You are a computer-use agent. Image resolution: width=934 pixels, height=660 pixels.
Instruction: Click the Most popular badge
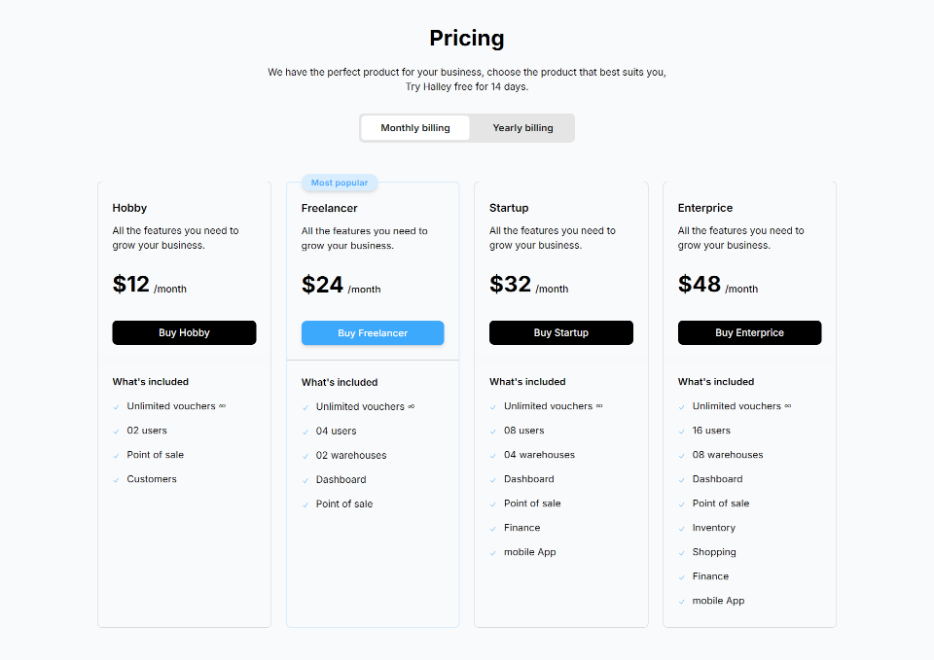click(x=339, y=183)
